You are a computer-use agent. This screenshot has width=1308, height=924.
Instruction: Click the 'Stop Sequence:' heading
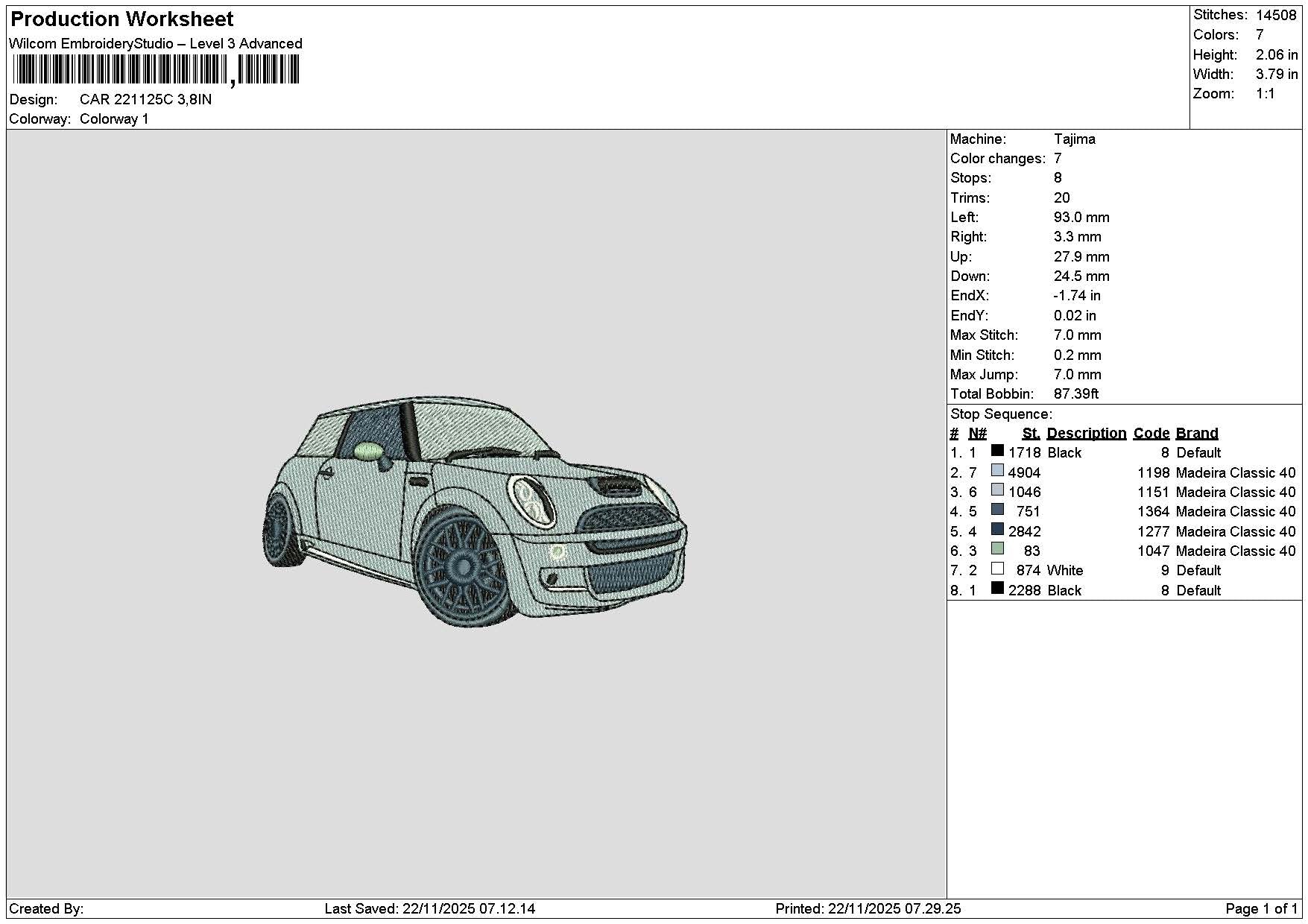coord(1001,414)
